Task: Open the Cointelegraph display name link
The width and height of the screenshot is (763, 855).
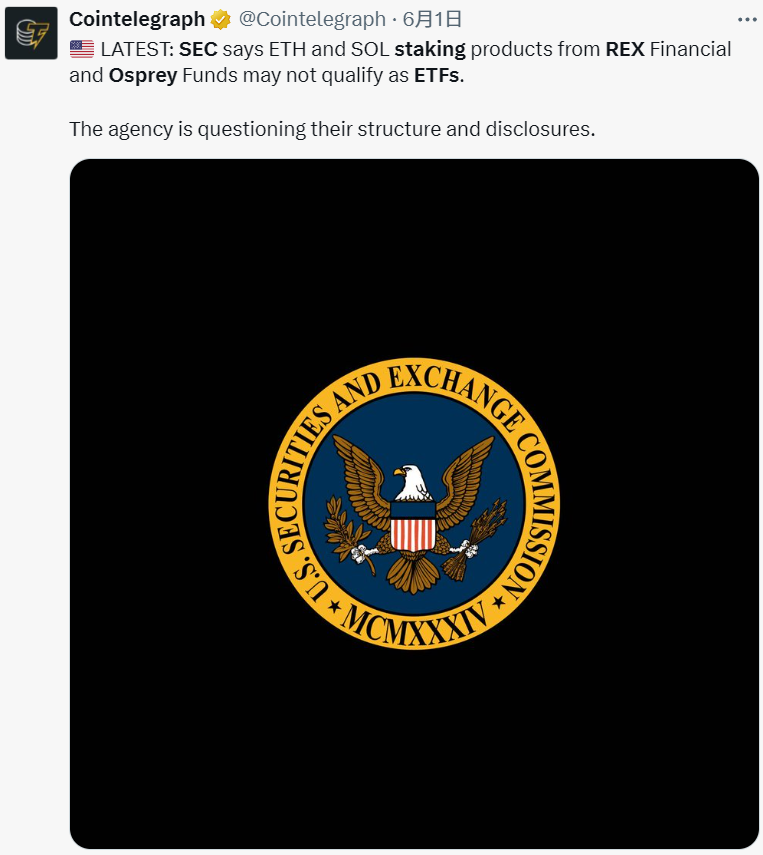Action: click(x=137, y=19)
